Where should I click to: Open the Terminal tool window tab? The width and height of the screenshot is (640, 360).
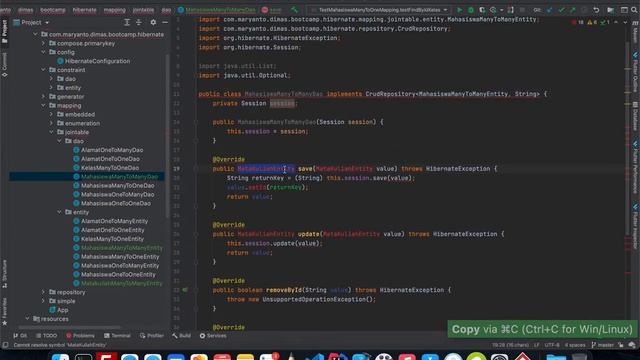117,336
